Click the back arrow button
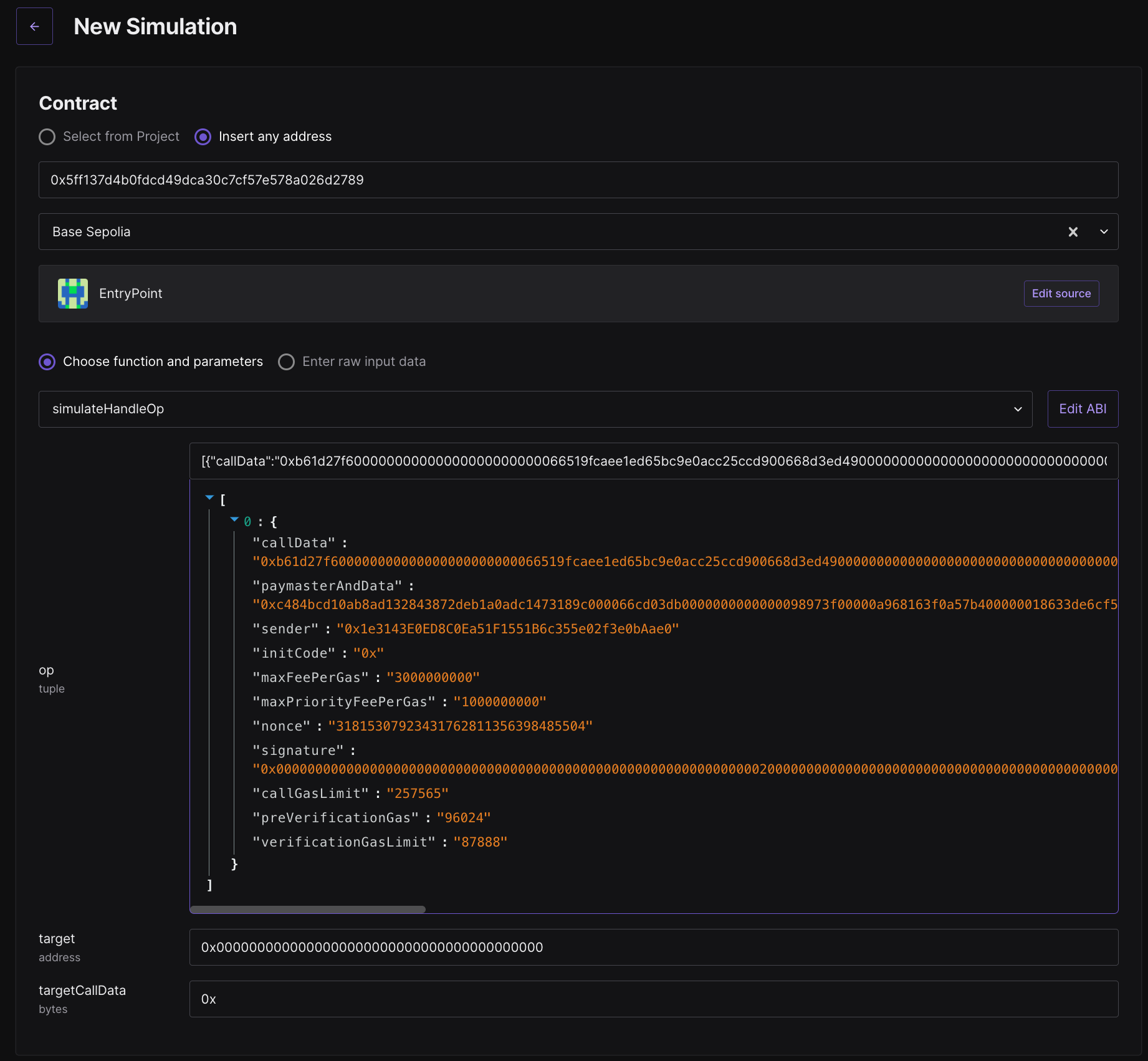 [x=34, y=26]
